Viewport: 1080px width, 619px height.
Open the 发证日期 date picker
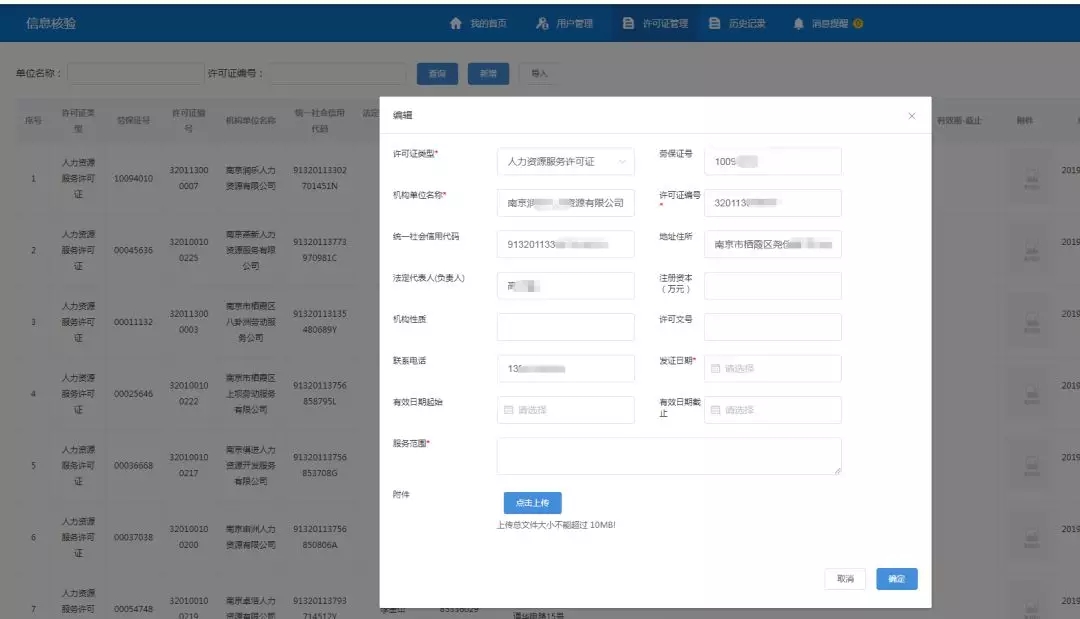[772, 368]
